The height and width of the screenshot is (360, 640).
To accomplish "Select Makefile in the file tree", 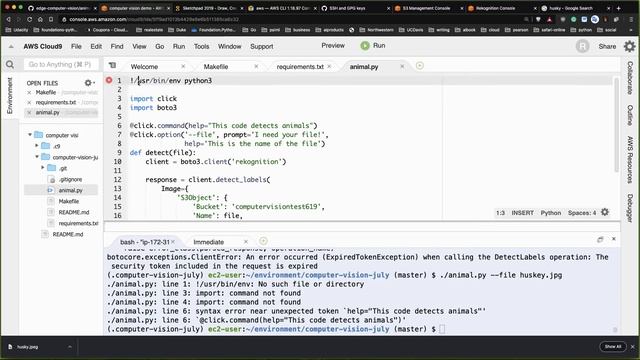I will tap(69, 201).
